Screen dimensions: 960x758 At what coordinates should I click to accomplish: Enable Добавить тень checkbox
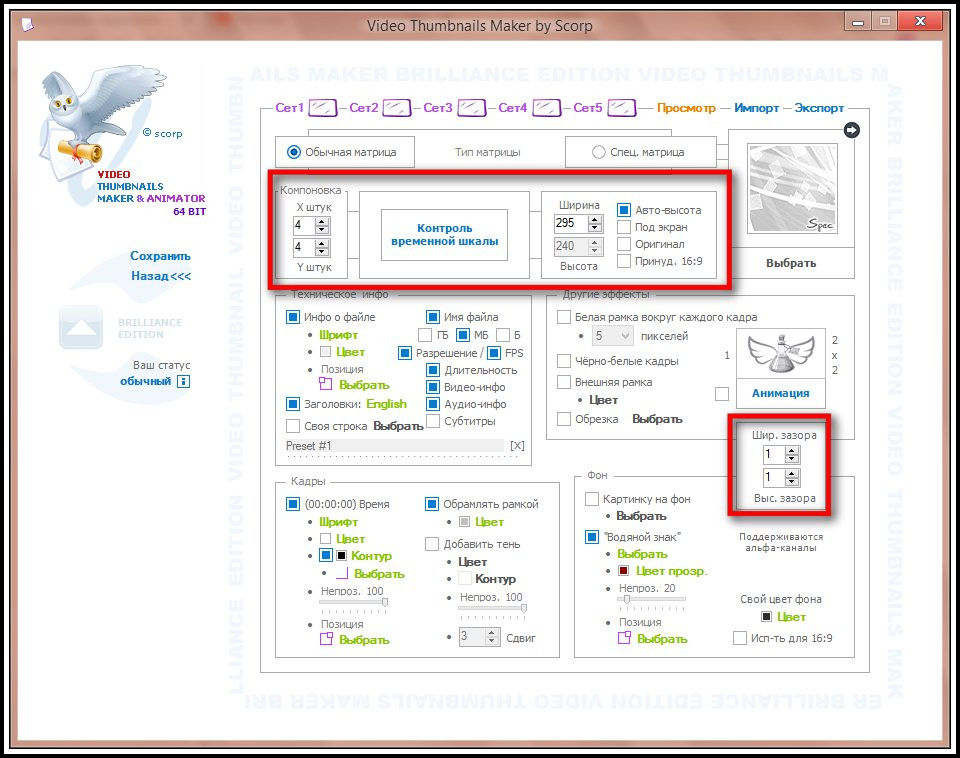432,544
